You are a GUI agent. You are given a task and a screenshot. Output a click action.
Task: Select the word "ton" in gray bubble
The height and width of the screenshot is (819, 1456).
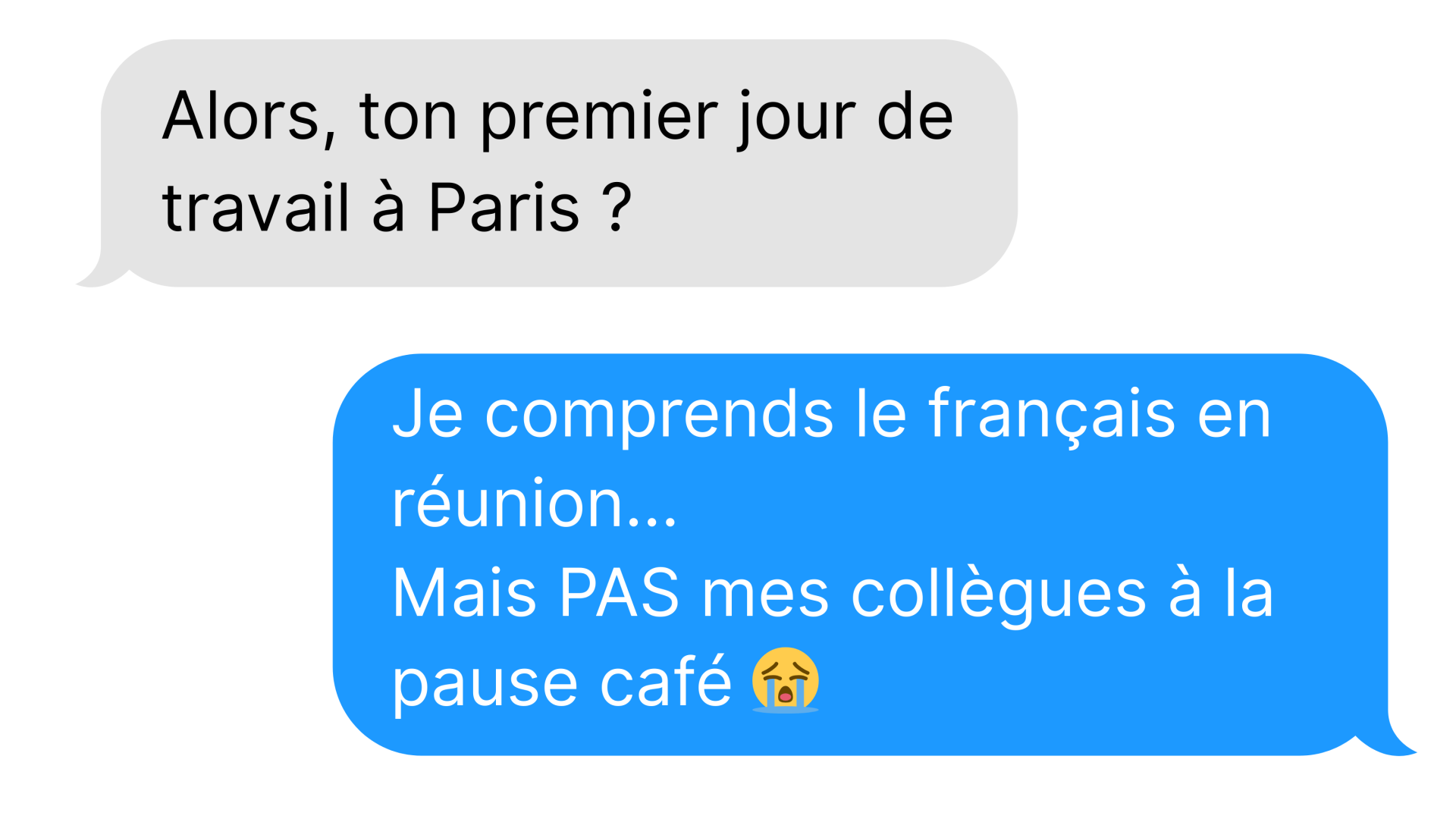408,118
